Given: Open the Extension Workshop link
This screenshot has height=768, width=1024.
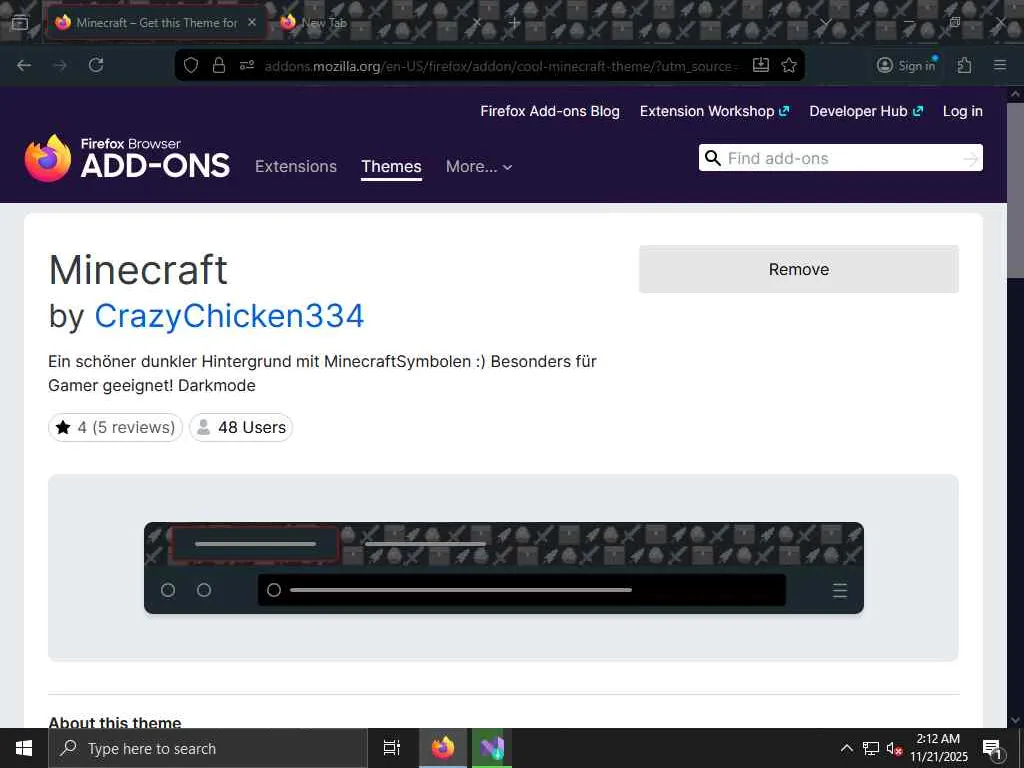Looking at the screenshot, I should point(714,111).
